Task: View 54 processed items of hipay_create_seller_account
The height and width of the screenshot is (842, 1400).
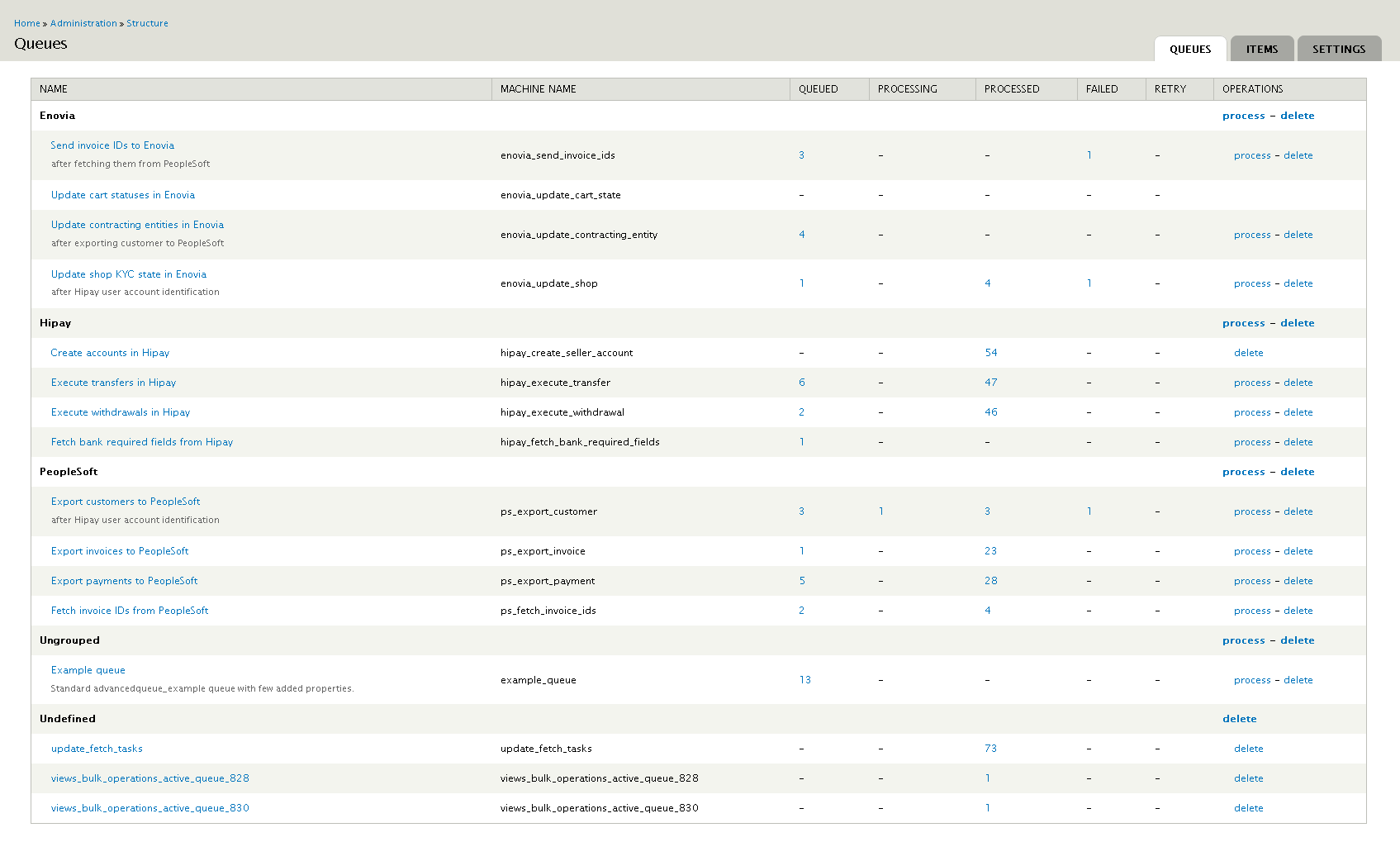Action: pos(991,353)
